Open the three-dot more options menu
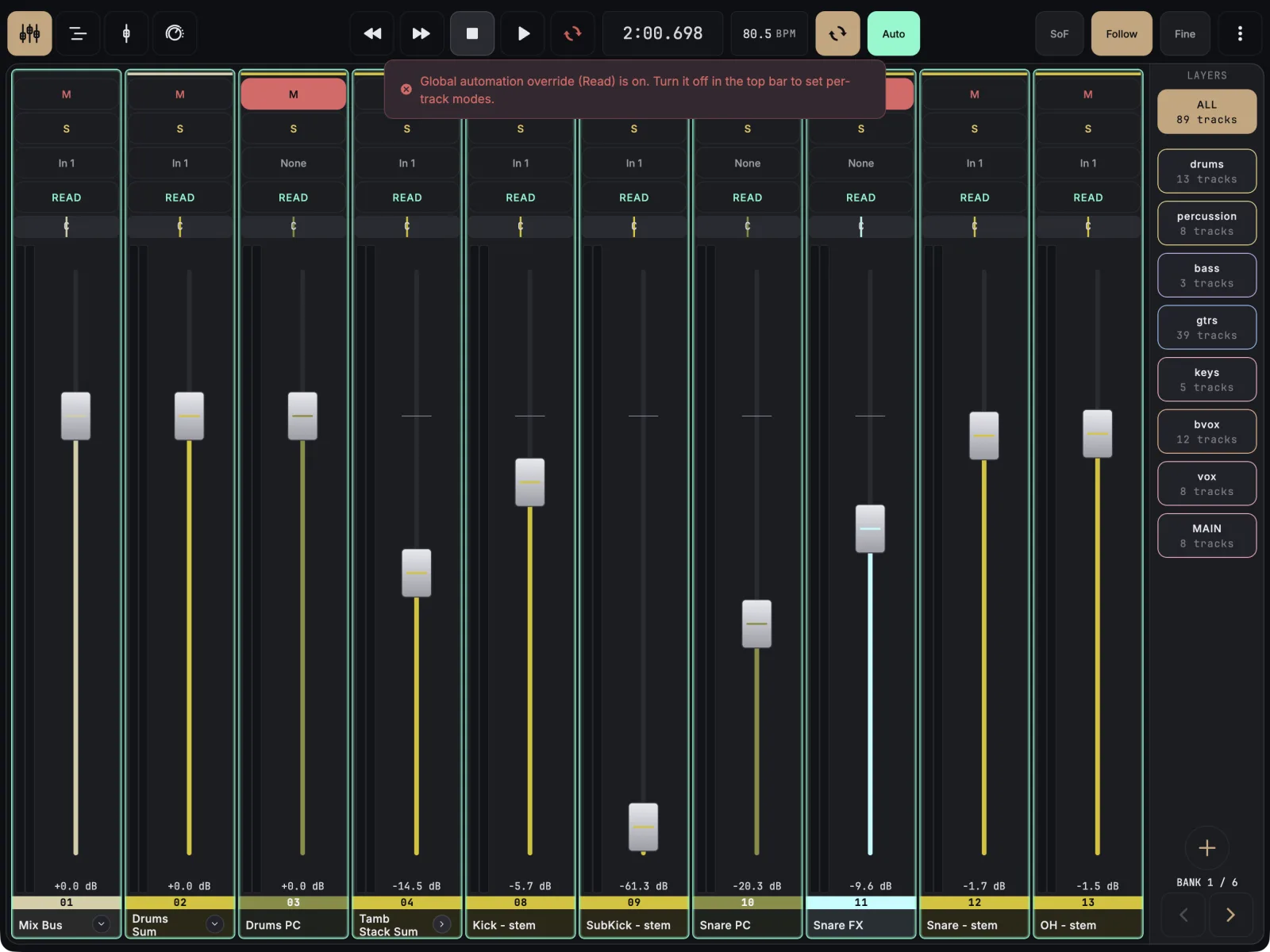 [1240, 33]
